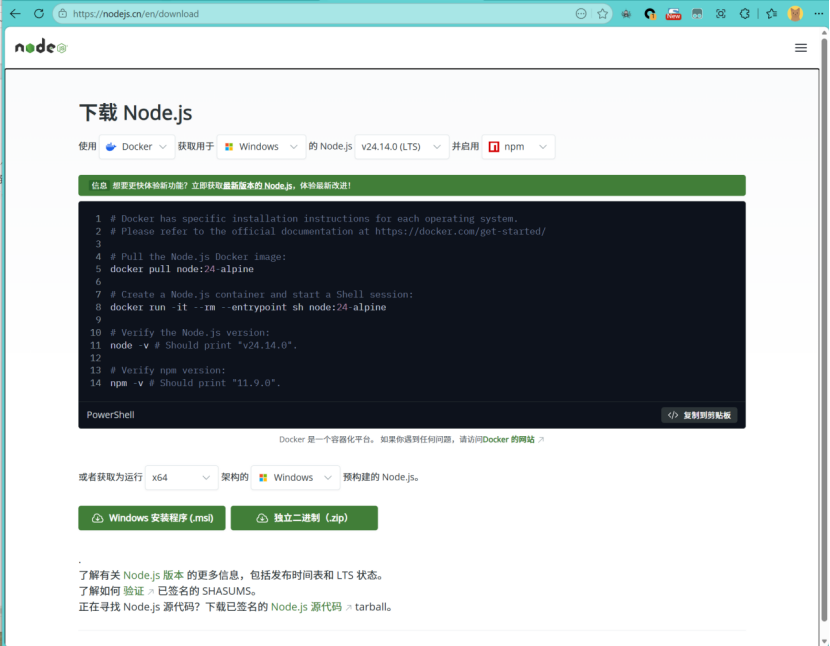Open the bug-shaped extension icon
The width and height of the screenshot is (830, 646).
point(626,14)
